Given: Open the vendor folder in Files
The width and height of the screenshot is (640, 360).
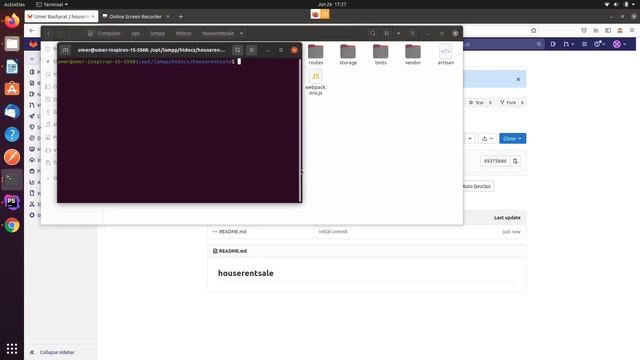Looking at the screenshot, I should click(413, 55).
